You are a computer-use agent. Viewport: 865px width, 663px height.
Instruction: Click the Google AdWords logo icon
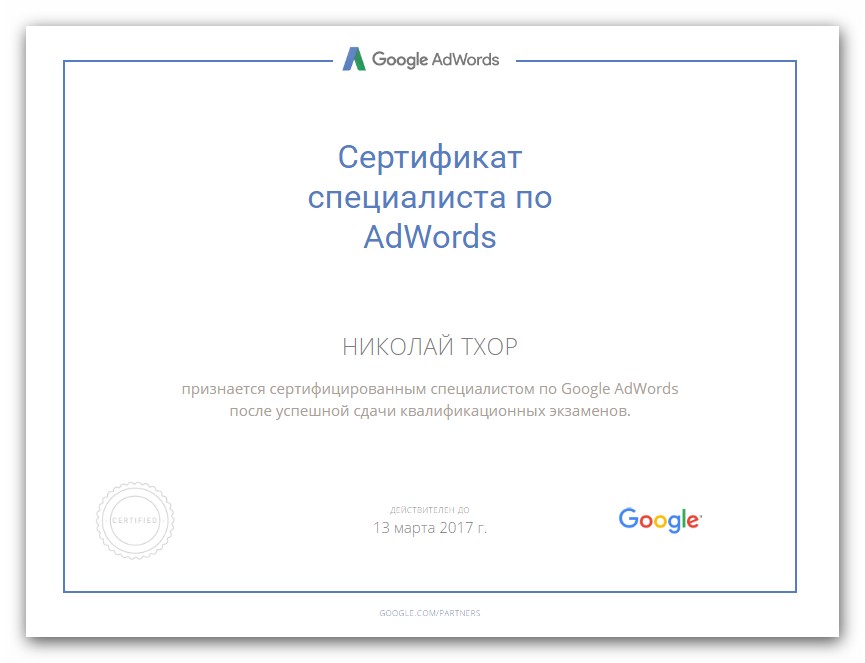click(354, 59)
